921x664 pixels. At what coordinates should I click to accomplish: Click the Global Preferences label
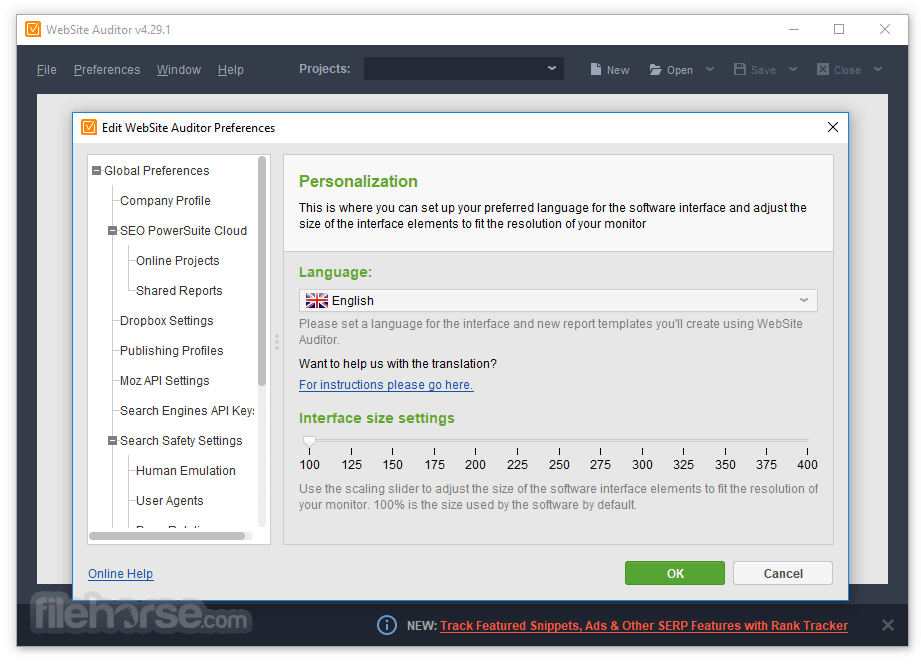pos(156,170)
